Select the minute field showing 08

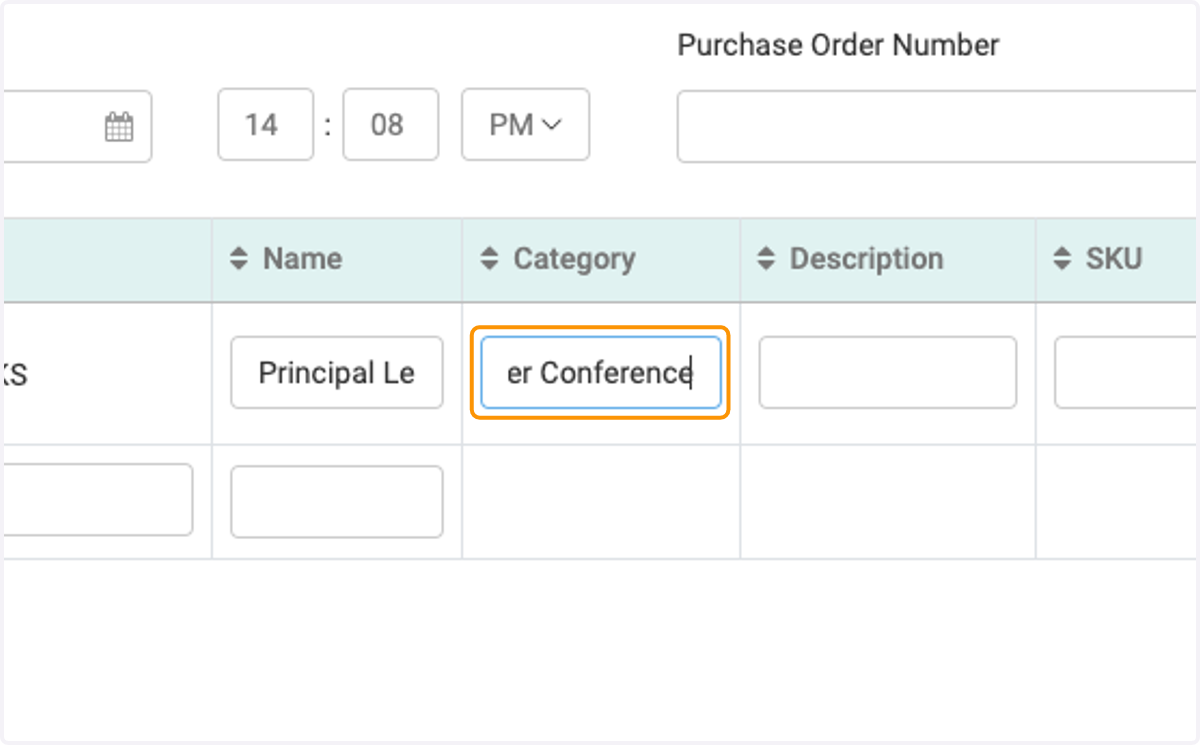(390, 125)
